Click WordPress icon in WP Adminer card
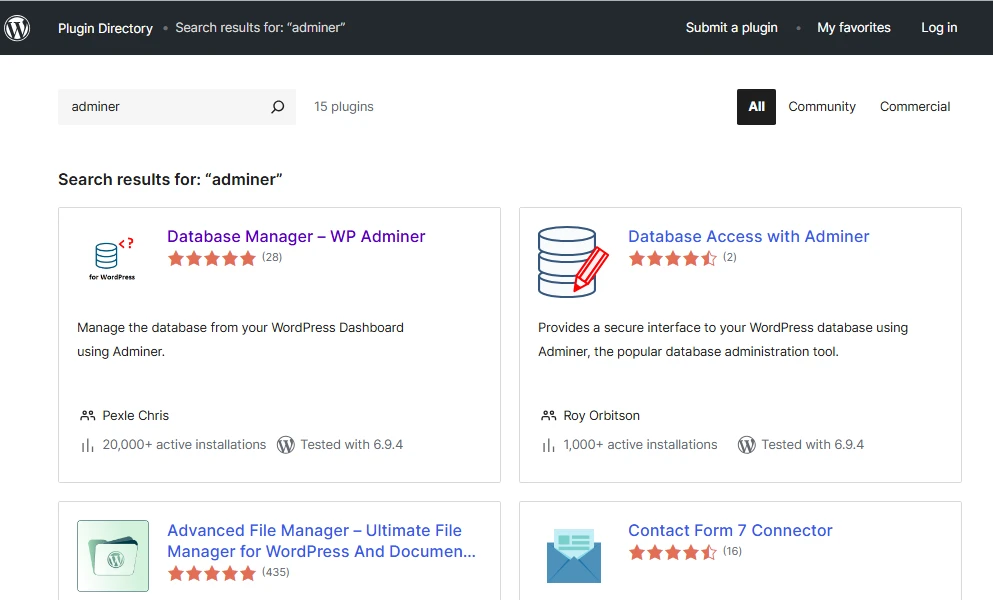Image resolution: width=993 pixels, height=600 pixels. coord(286,445)
